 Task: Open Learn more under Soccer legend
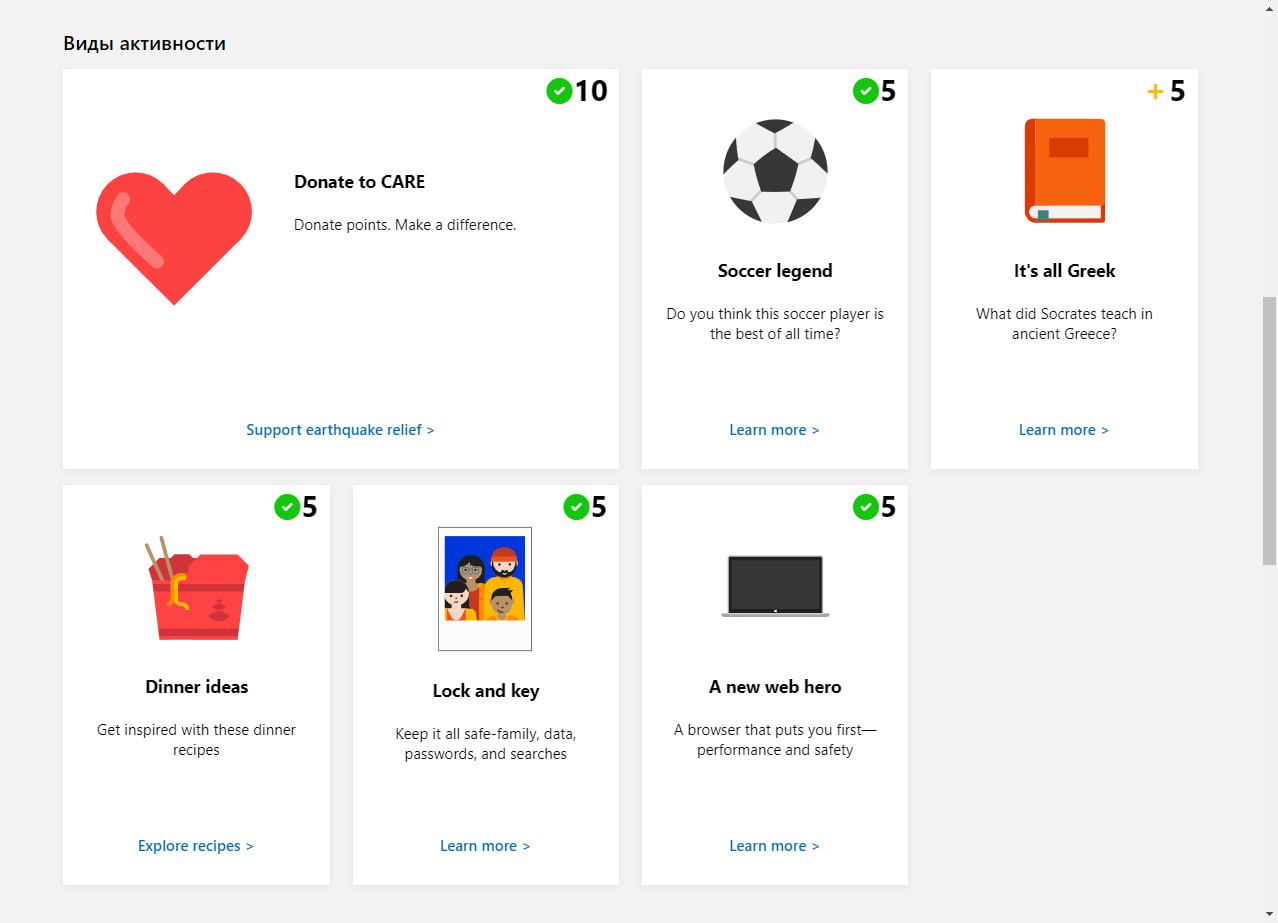(774, 430)
